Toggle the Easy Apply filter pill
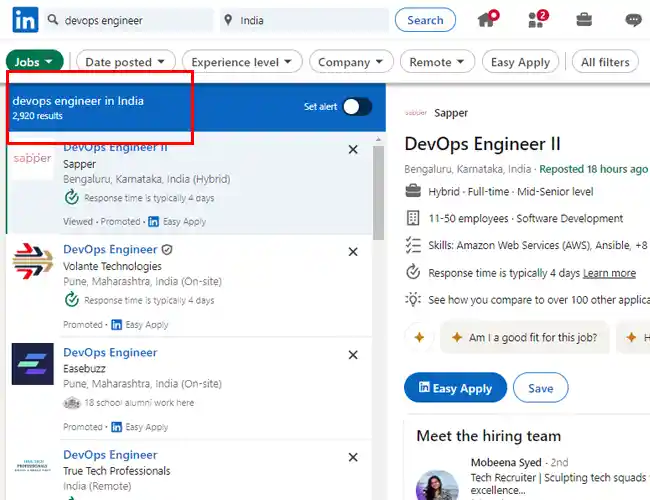This screenshot has height=500, width=650. click(520, 62)
